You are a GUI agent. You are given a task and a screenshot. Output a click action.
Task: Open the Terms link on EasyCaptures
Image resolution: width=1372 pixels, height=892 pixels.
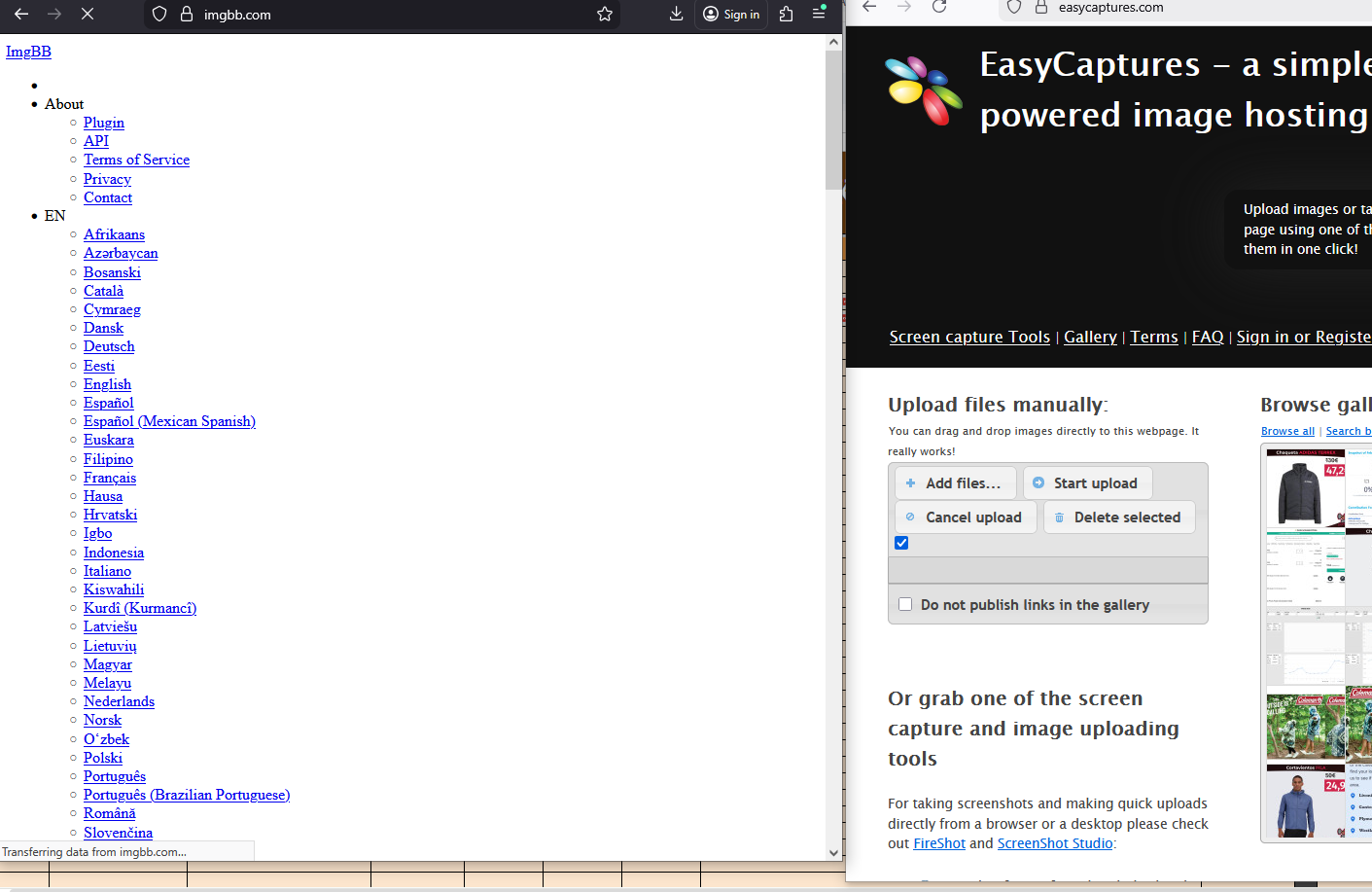(1154, 337)
